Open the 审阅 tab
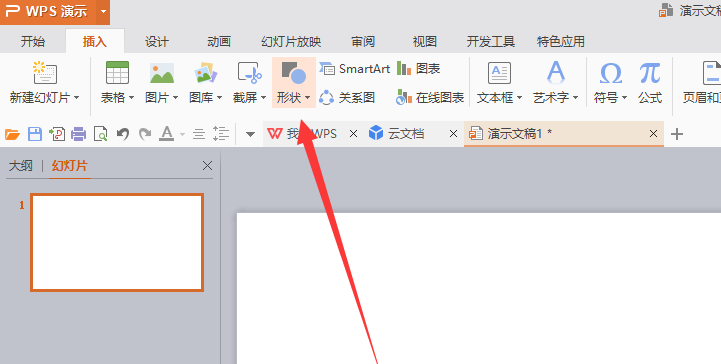 [363, 41]
